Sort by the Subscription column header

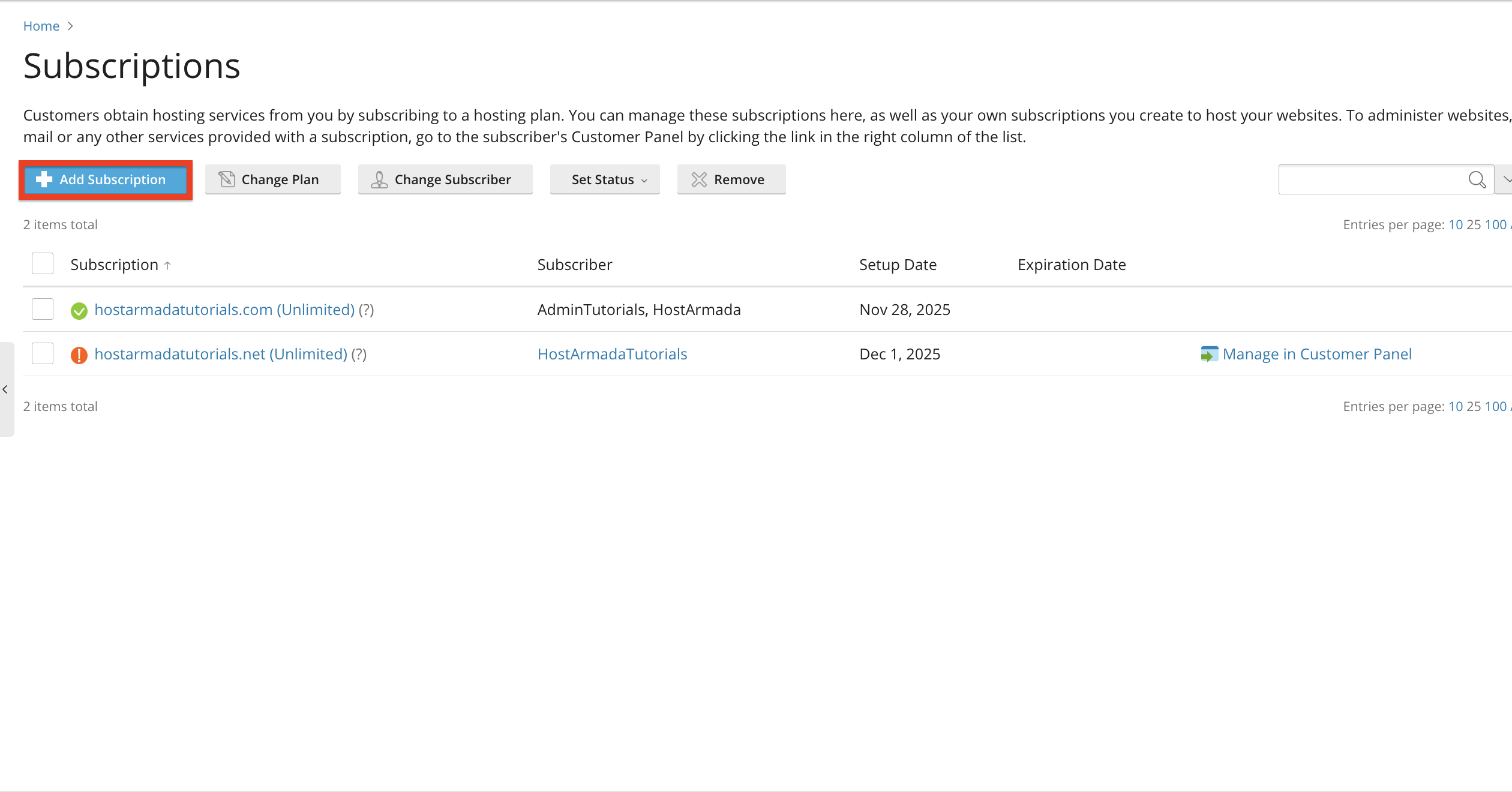114,265
